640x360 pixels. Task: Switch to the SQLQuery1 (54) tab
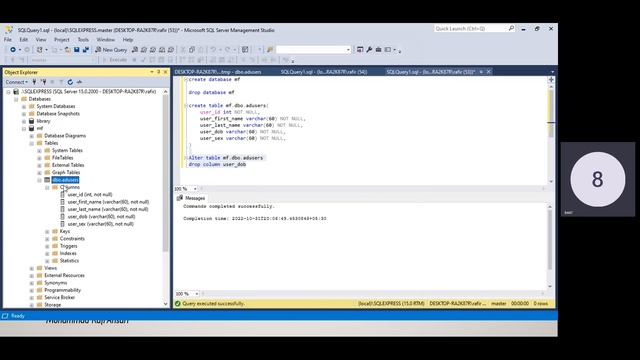click(x=324, y=72)
